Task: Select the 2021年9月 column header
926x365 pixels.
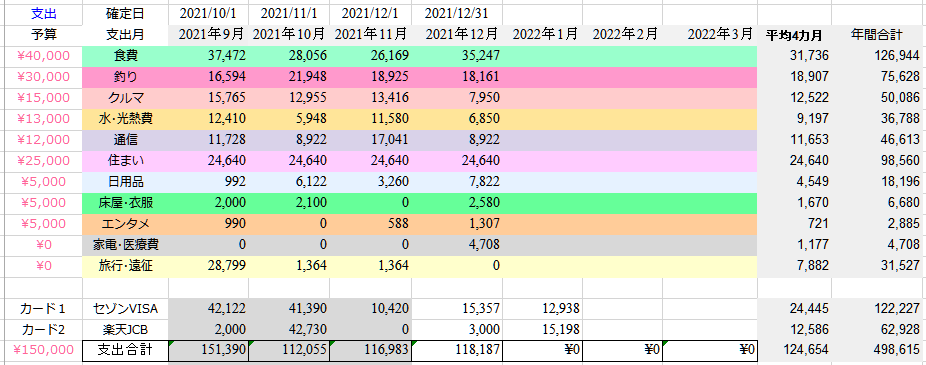Action: point(208,34)
